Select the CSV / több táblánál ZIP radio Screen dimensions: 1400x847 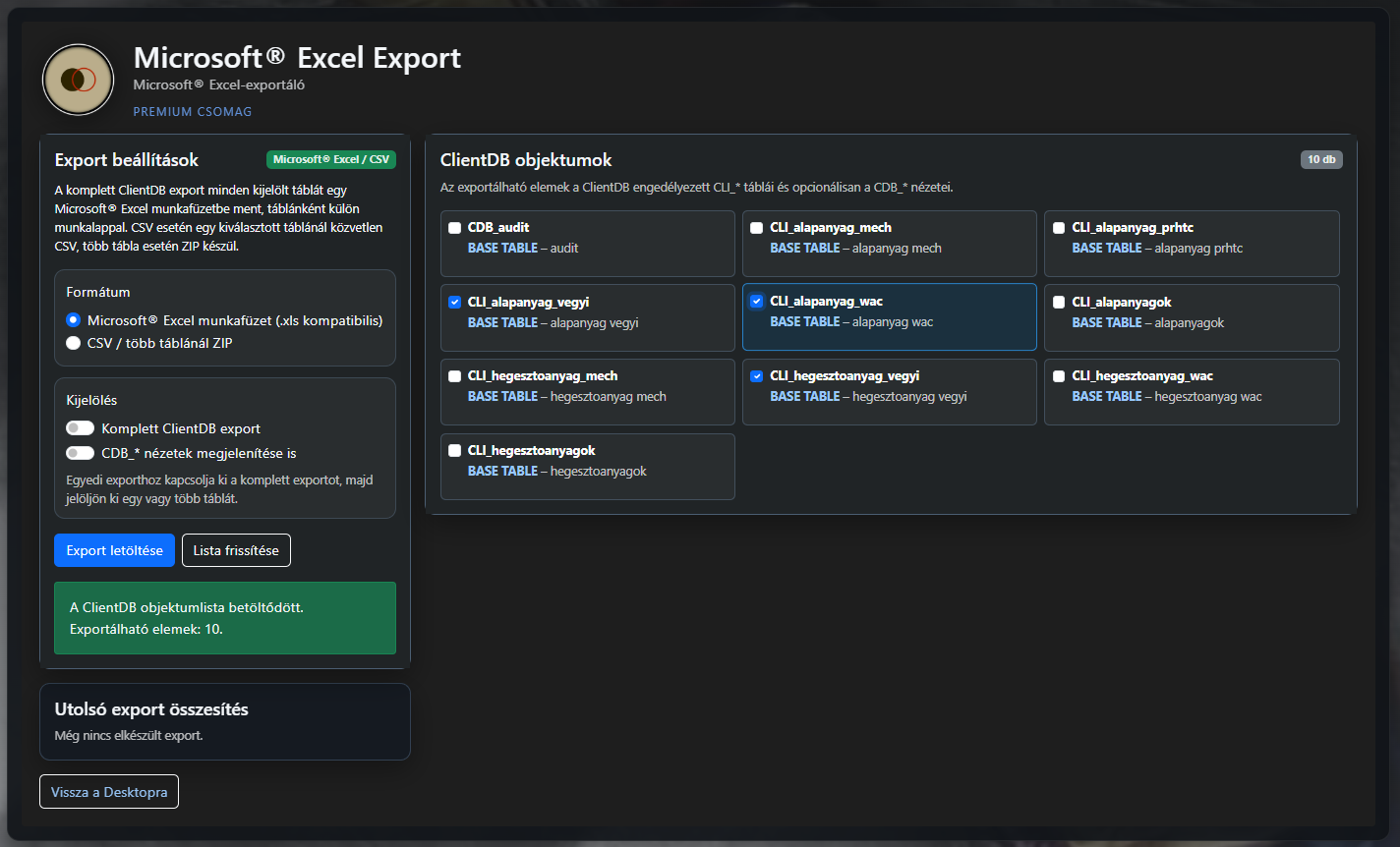click(x=73, y=343)
